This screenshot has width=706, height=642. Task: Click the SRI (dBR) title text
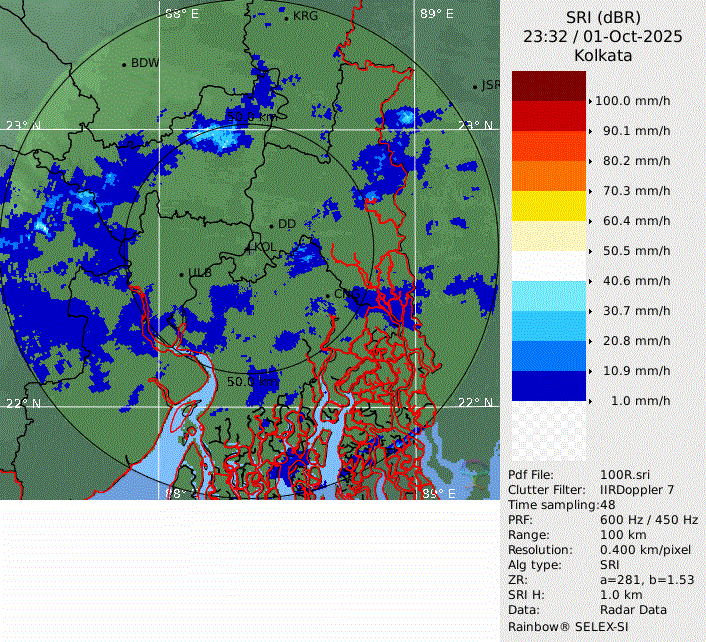click(603, 17)
